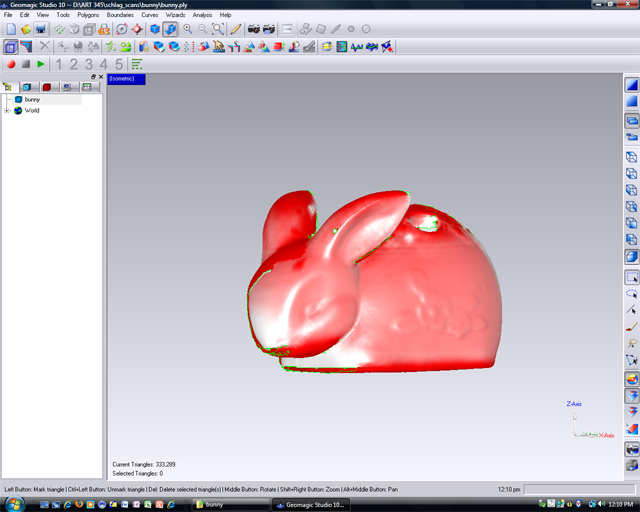Image resolution: width=640 pixels, height=512 pixels.
Task: Click the zoom in magnifier icon
Action: coord(187,29)
